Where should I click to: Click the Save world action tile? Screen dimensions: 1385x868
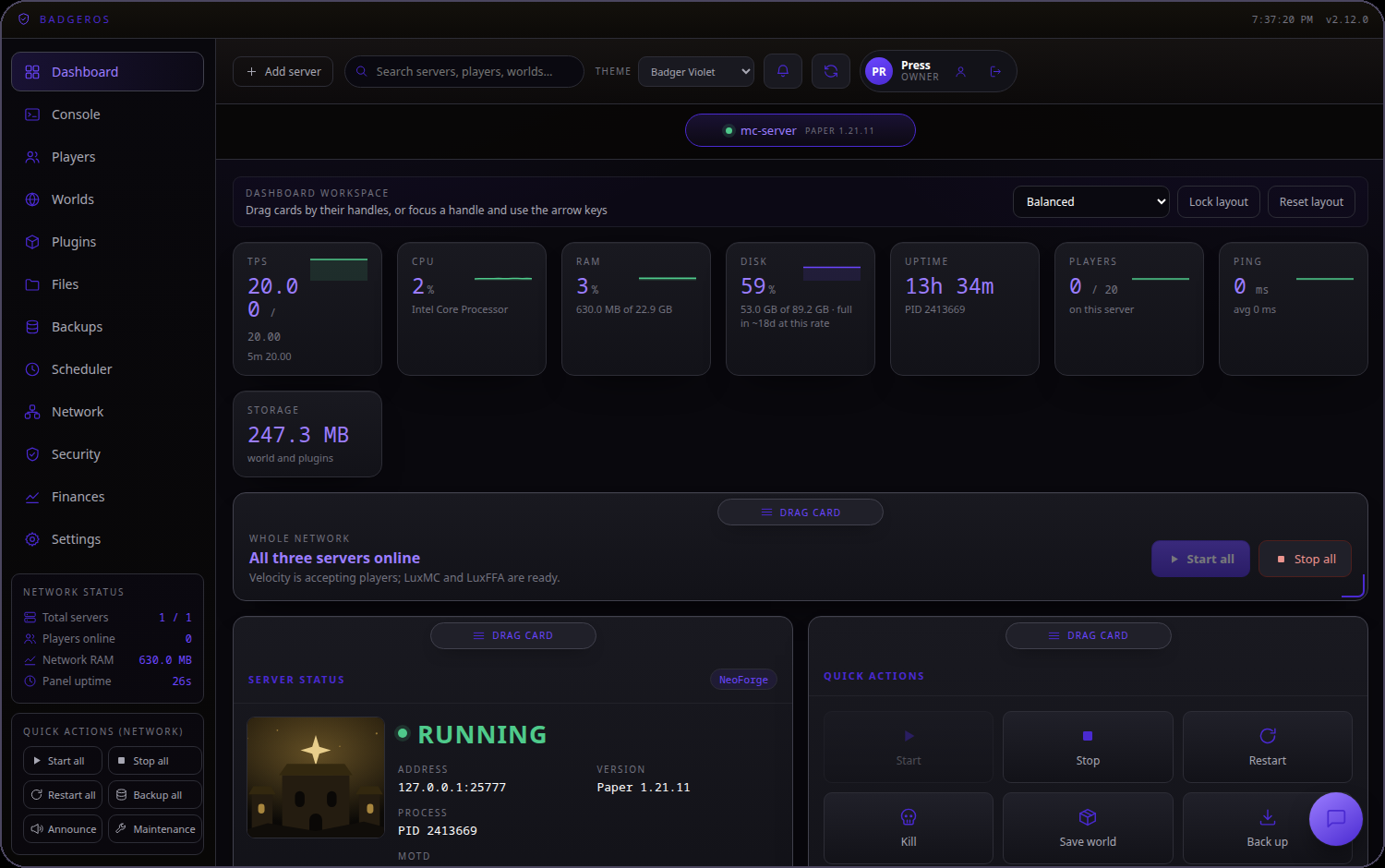pos(1088,828)
